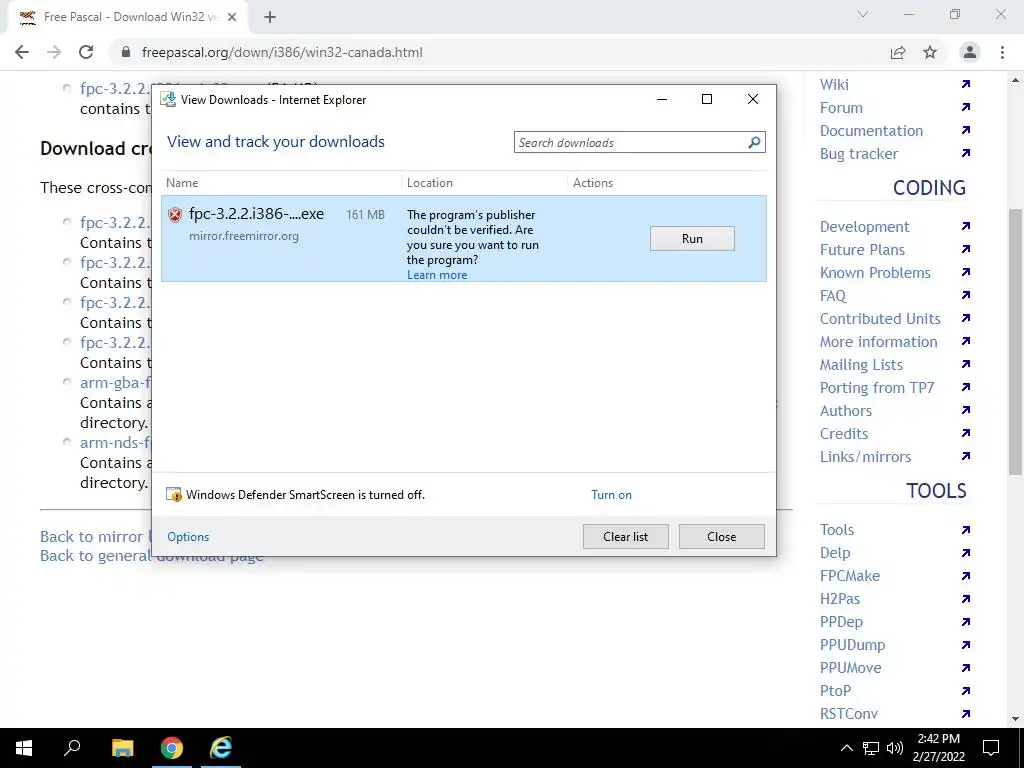Click the red shield warning icon
This screenshot has height=768, width=1024.
(x=174, y=215)
